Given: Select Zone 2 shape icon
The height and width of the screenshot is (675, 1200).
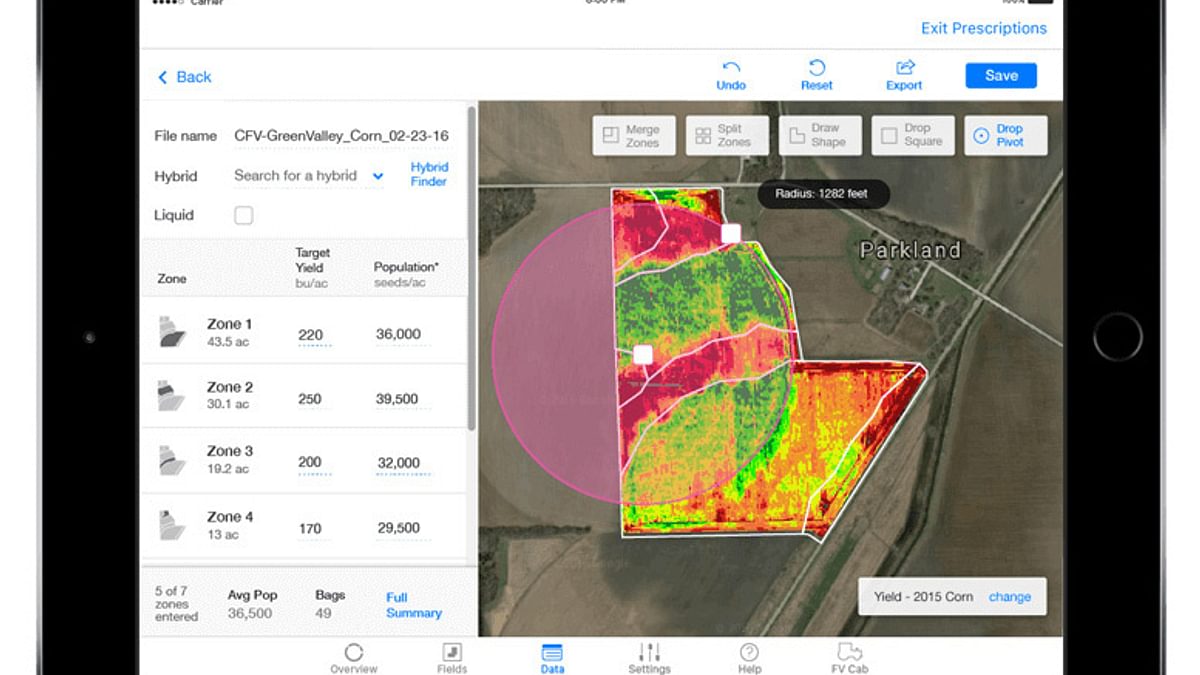Looking at the screenshot, I should [x=173, y=395].
